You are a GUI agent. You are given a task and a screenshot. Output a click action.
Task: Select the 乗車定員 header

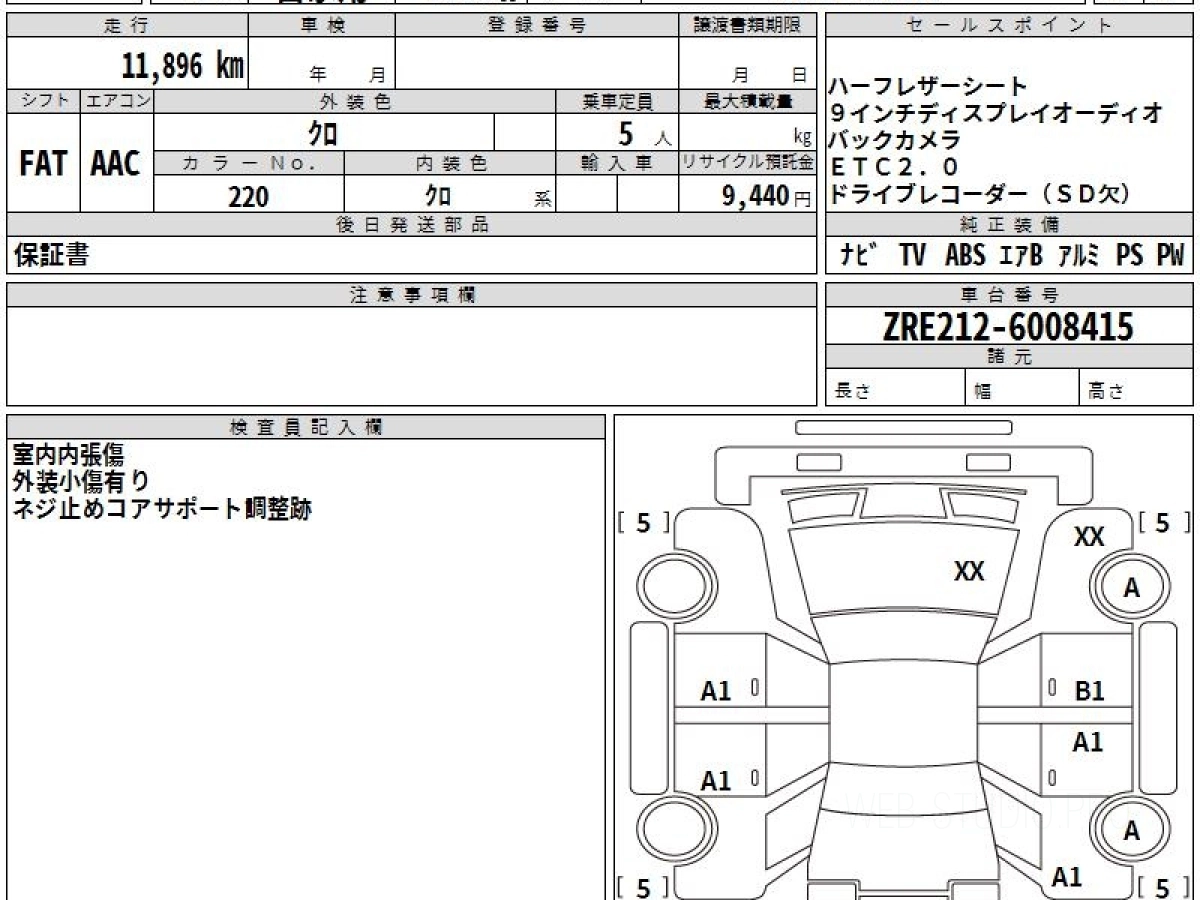(617, 101)
